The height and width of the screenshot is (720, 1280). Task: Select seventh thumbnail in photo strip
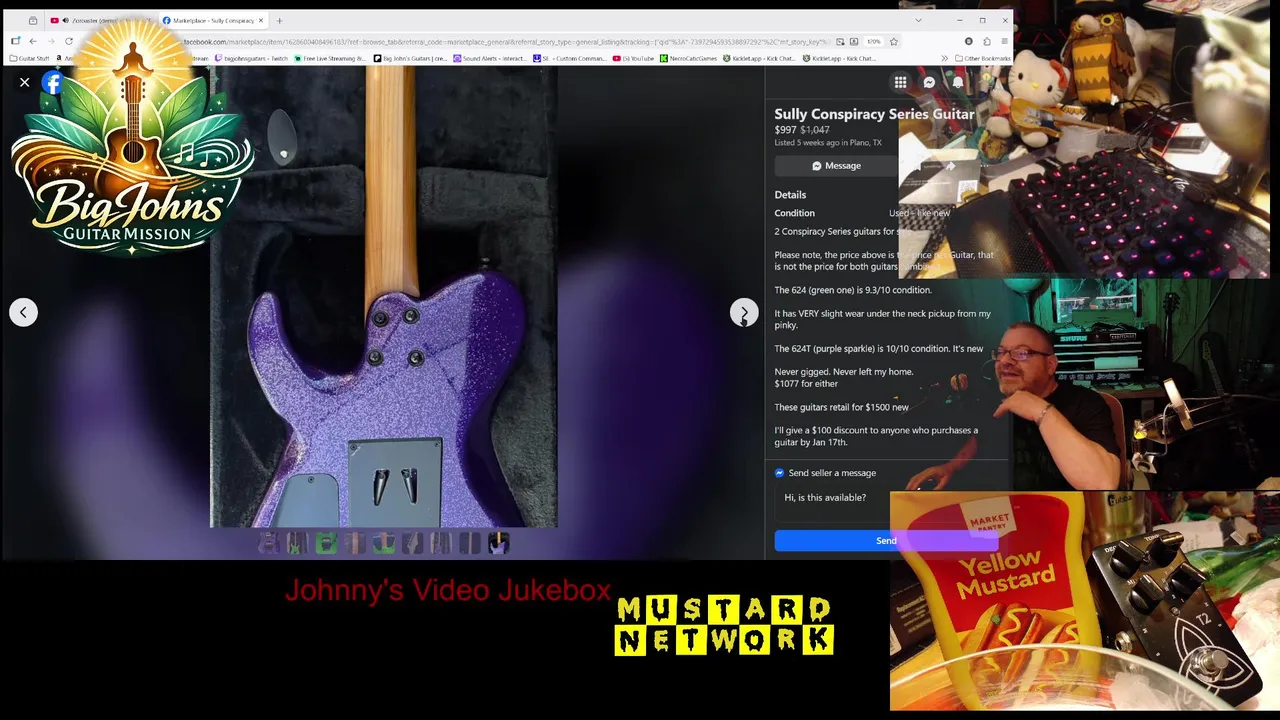point(441,543)
